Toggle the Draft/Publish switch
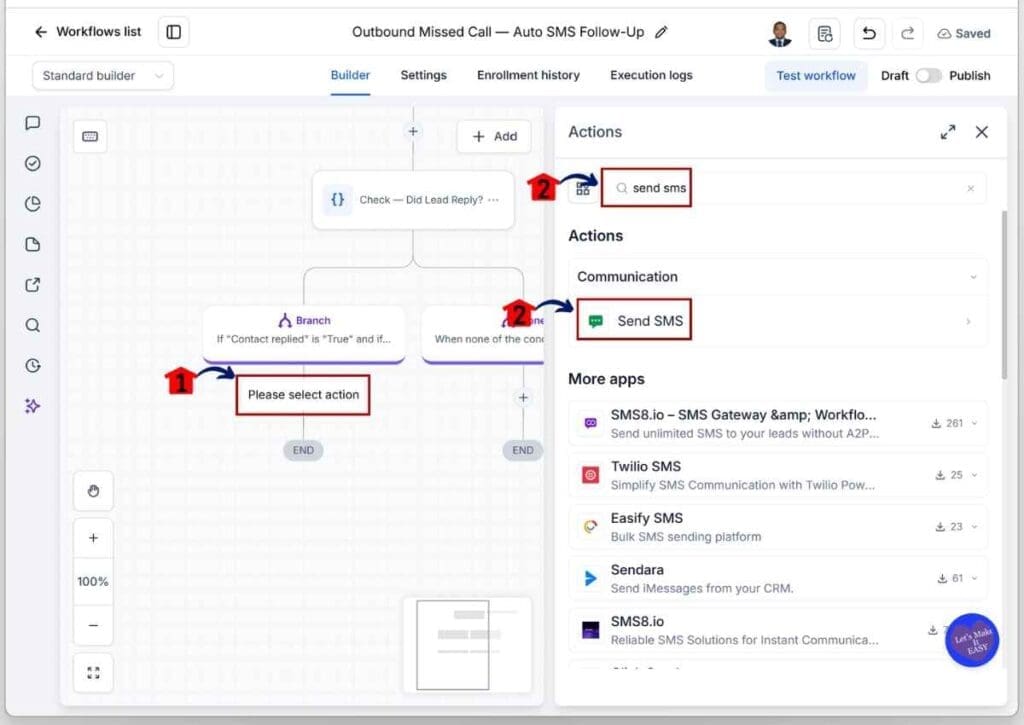Viewport: 1024px width, 725px height. (928, 76)
